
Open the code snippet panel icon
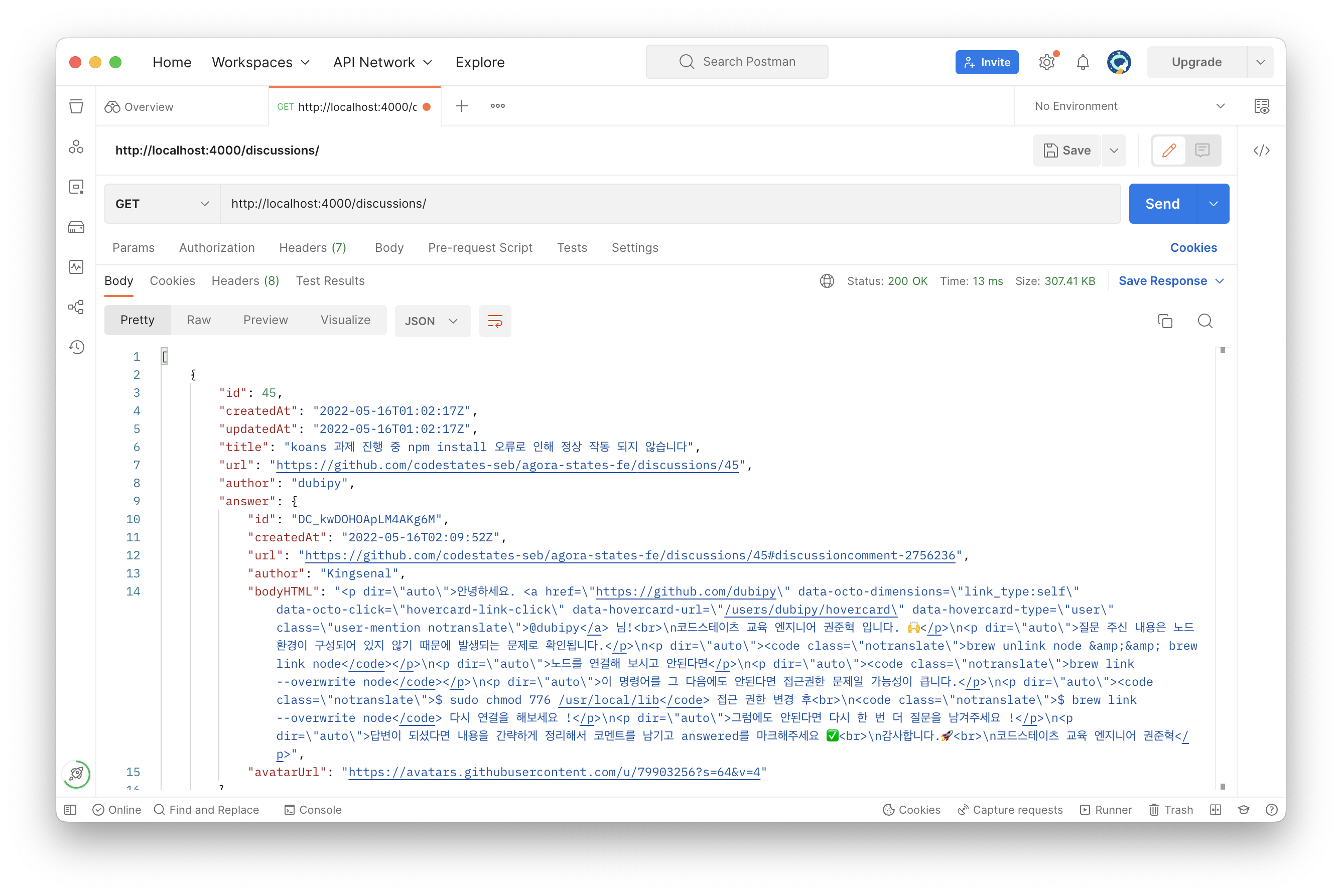point(1261,151)
